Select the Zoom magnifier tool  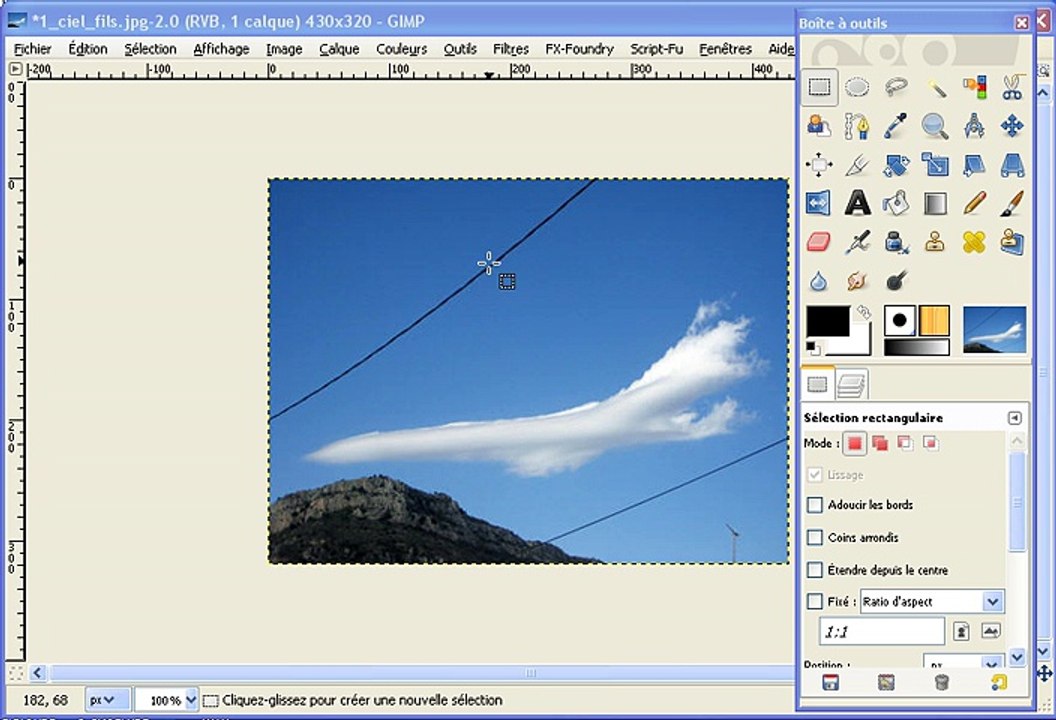(935, 125)
